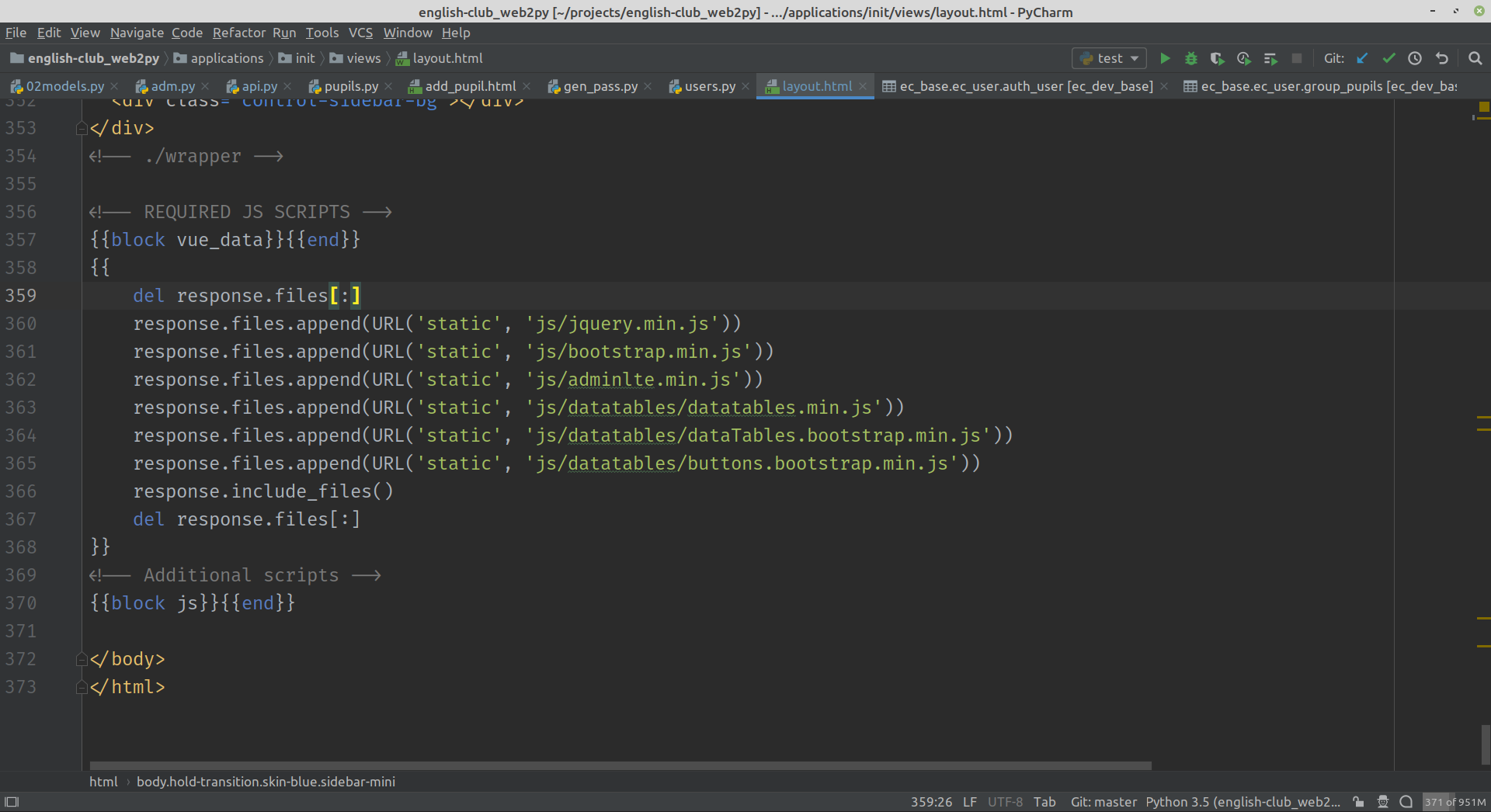This screenshot has width=1491, height=812.
Task: Open the test run configuration dropdown
Action: (1110, 58)
